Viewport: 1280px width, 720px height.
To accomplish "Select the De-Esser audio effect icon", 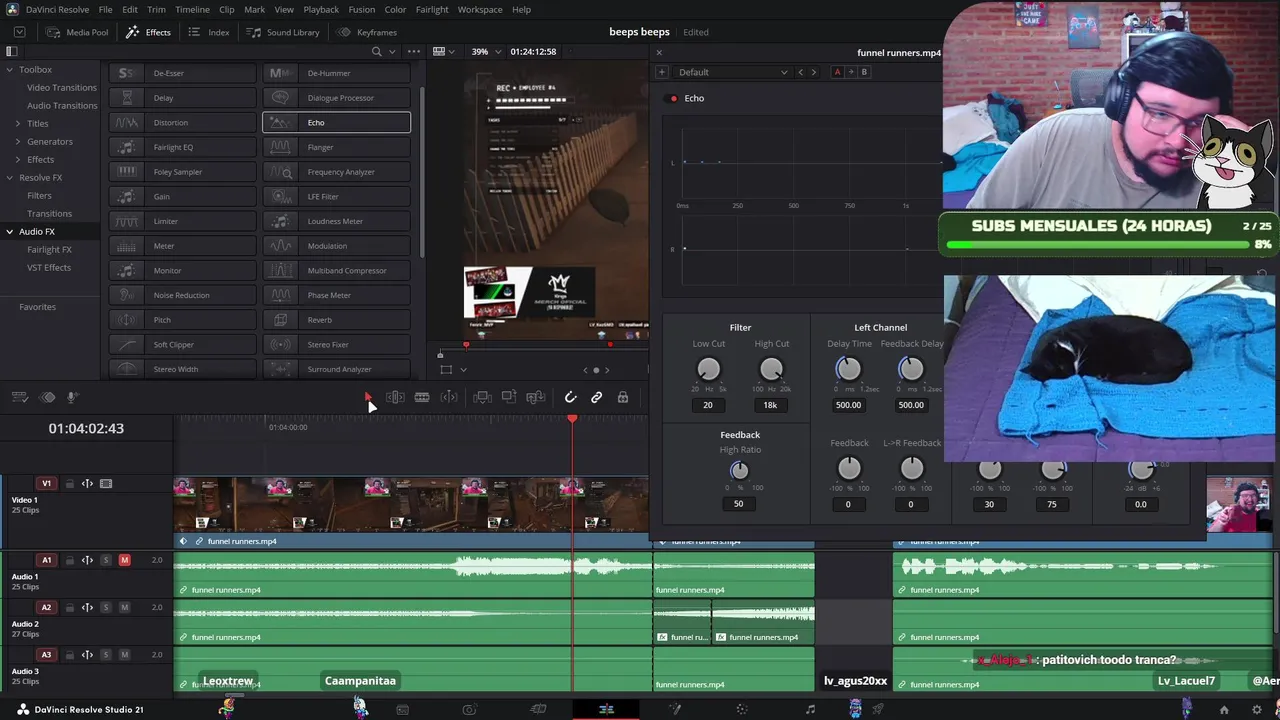I will pyautogui.click(x=126, y=73).
